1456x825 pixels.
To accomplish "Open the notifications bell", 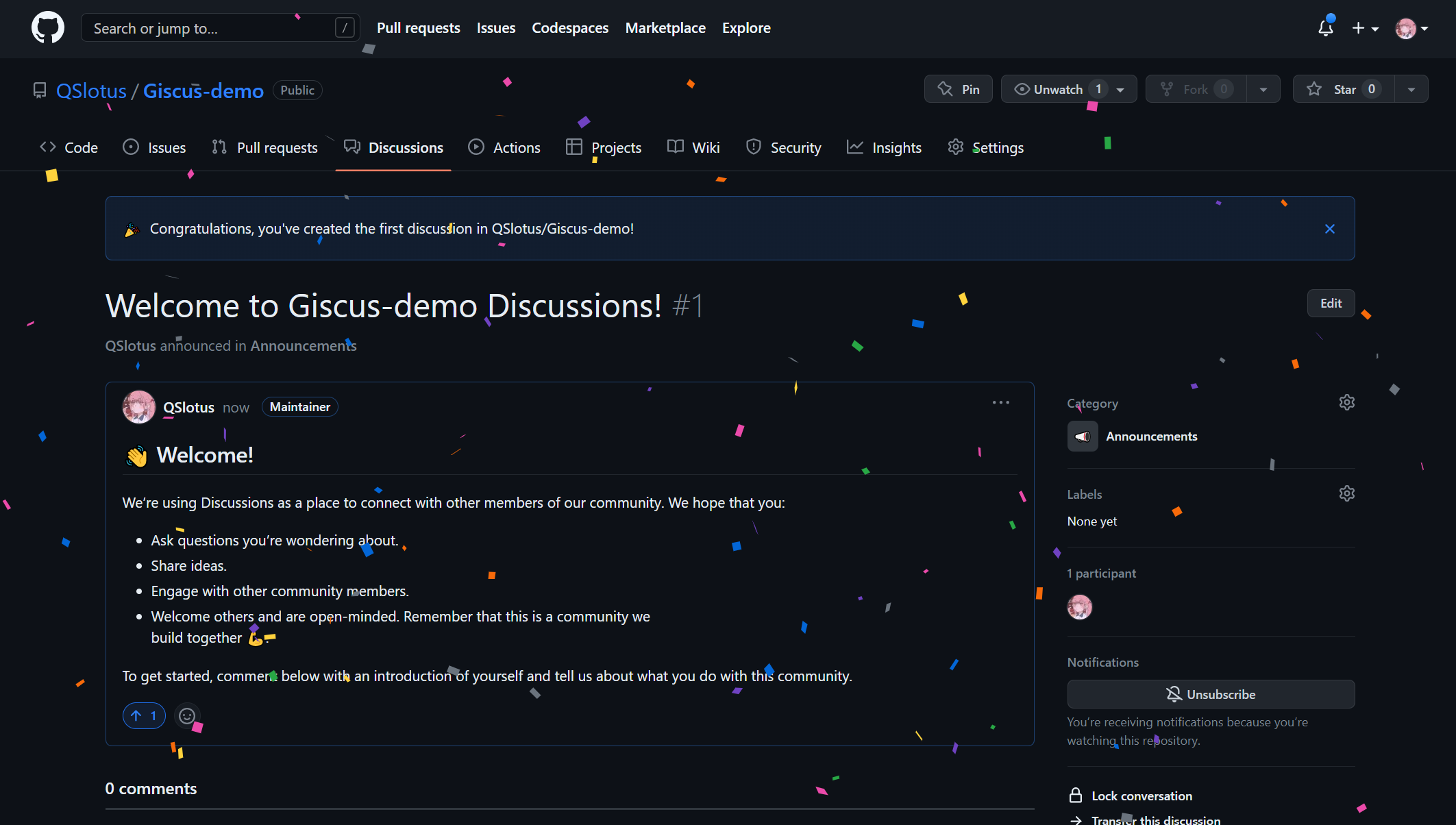I will (1325, 28).
